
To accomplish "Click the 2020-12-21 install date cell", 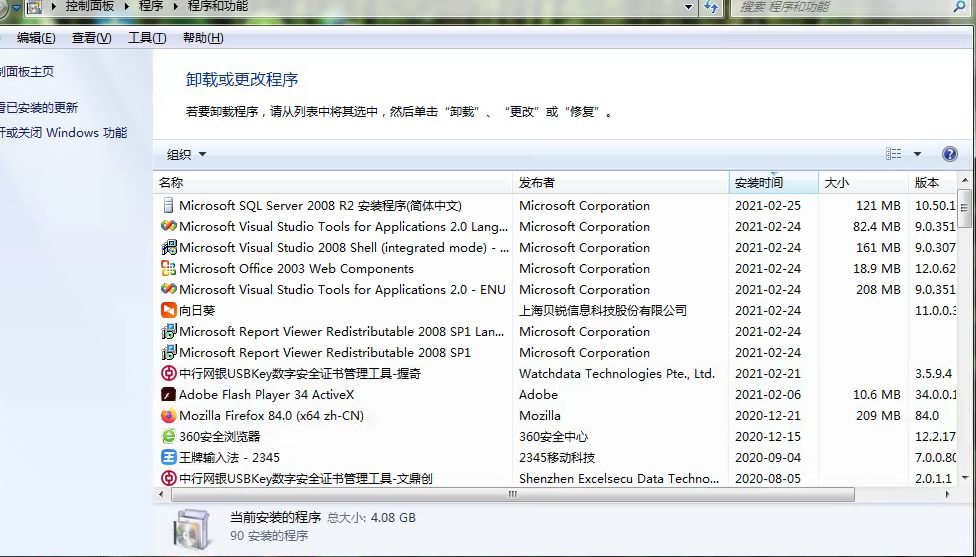I will pos(767,415).
